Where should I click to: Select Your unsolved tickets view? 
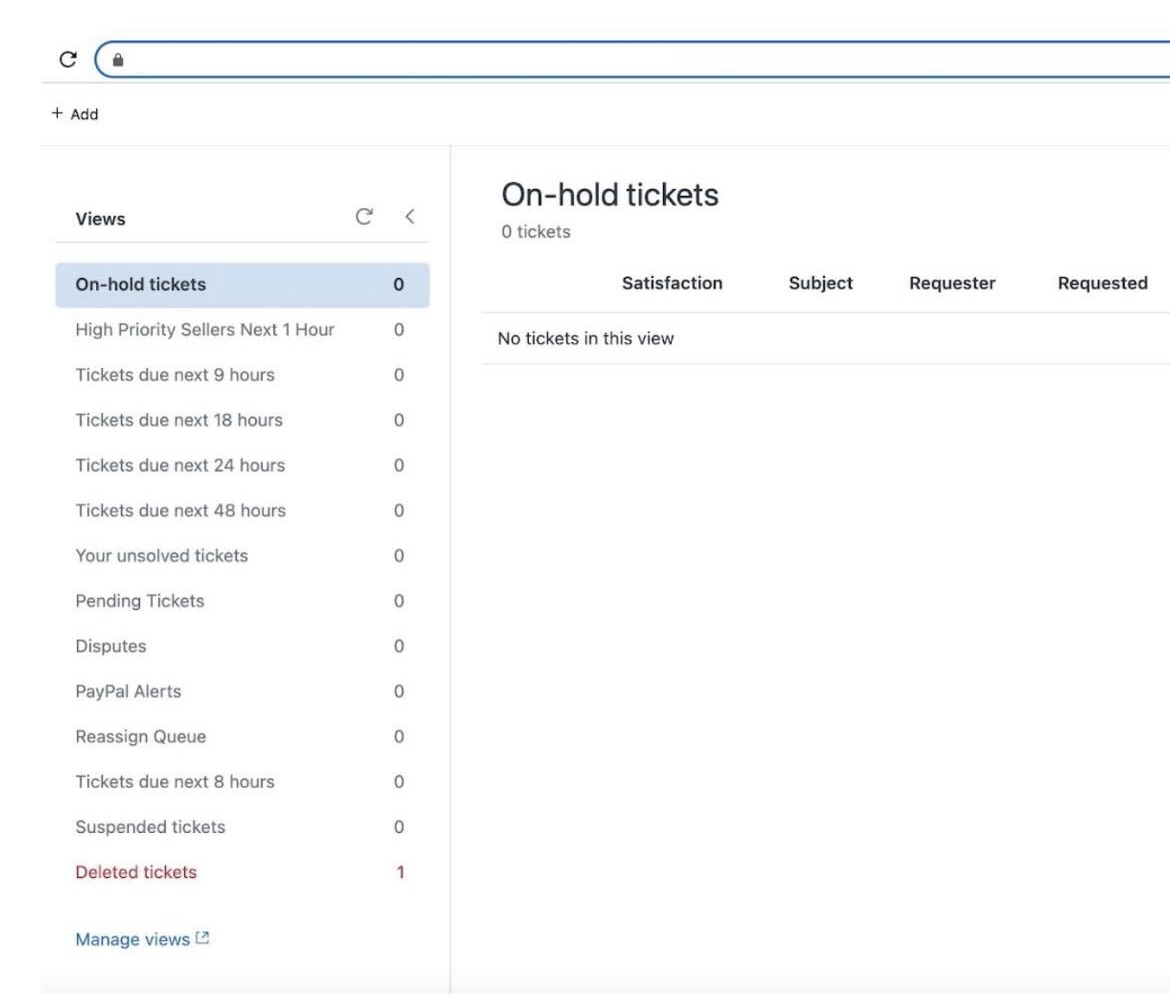[243, 556]
